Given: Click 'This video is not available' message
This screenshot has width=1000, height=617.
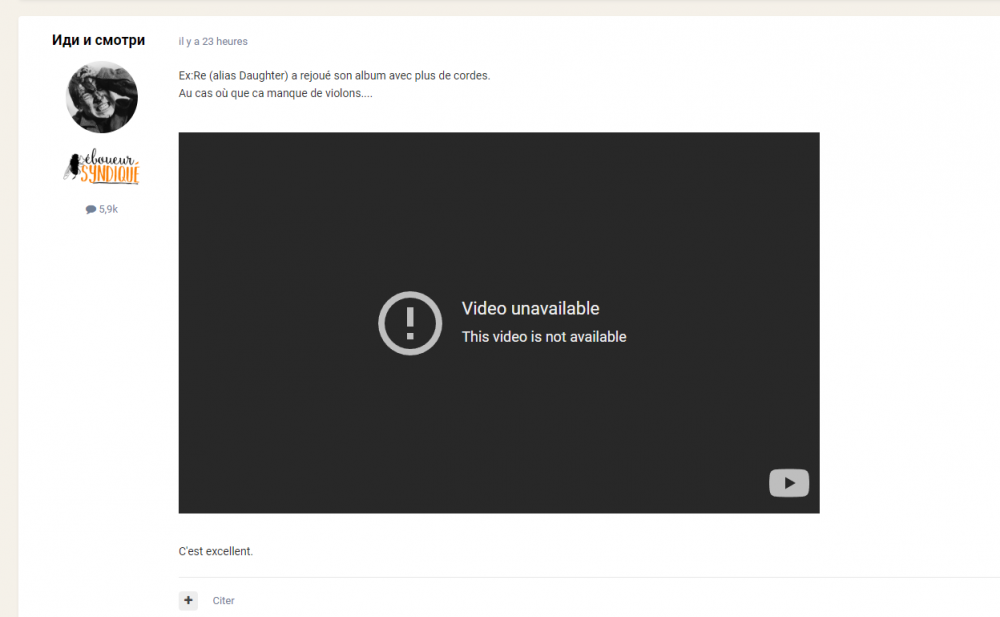Looking at the screenshot, I should [544, 337].
